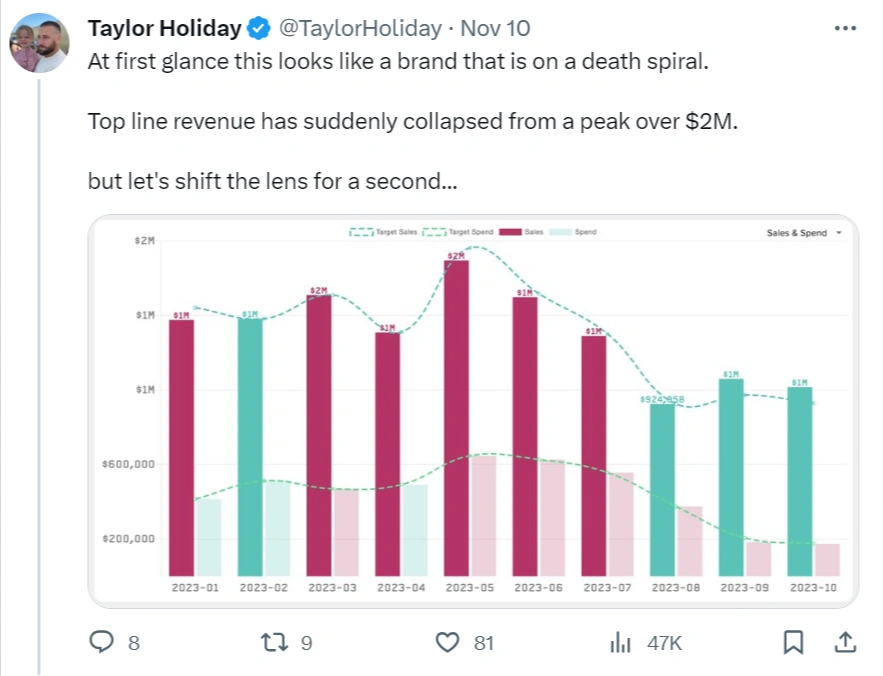Click Taylor Holiday's profile avatar
This screenshot has height=676, width=883.
pyautogui.click(x=38, y=43)
